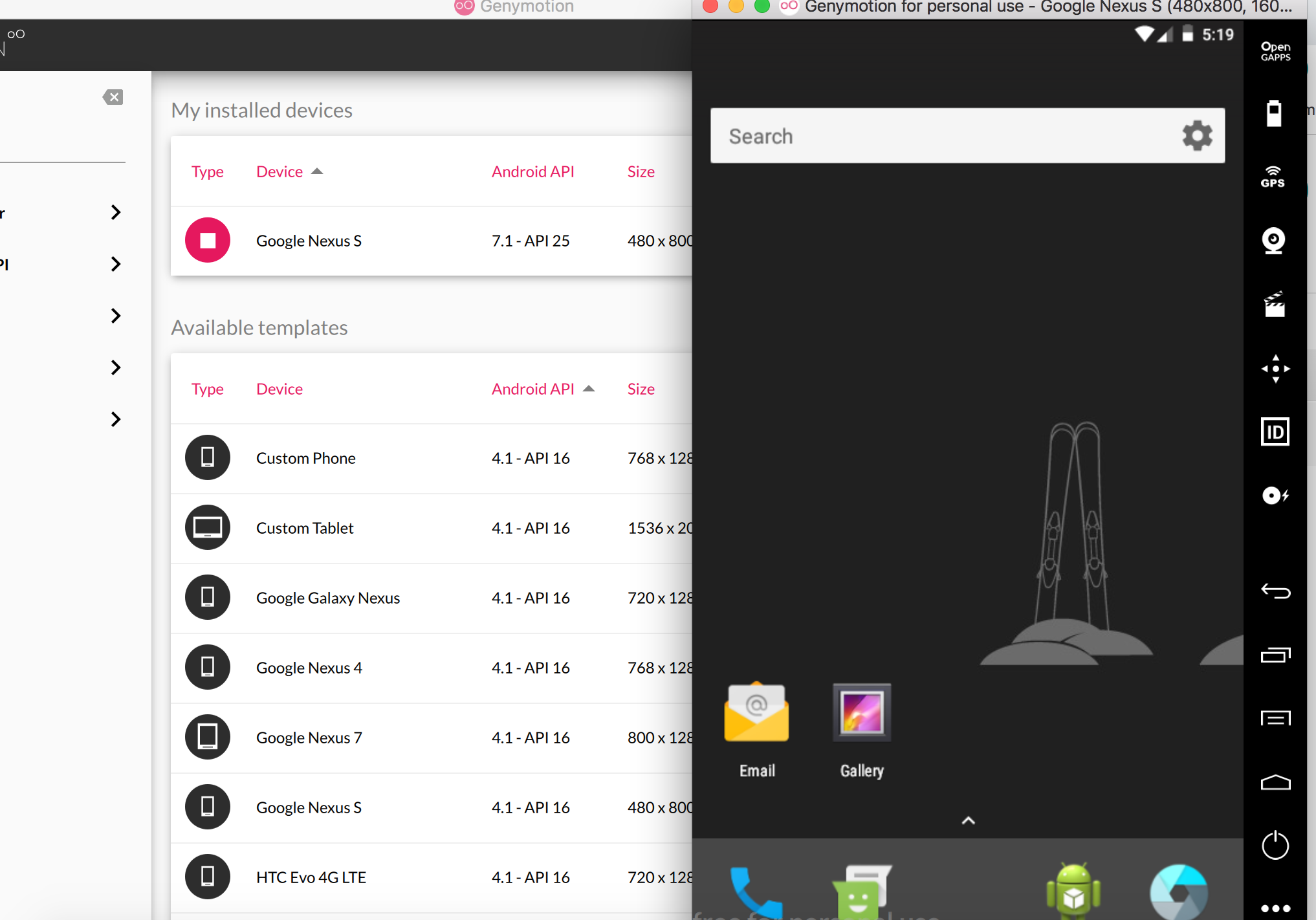Open the screen capture clapperboard tool
Screen dimensions: 1316x920
(x=1274, y=304)
